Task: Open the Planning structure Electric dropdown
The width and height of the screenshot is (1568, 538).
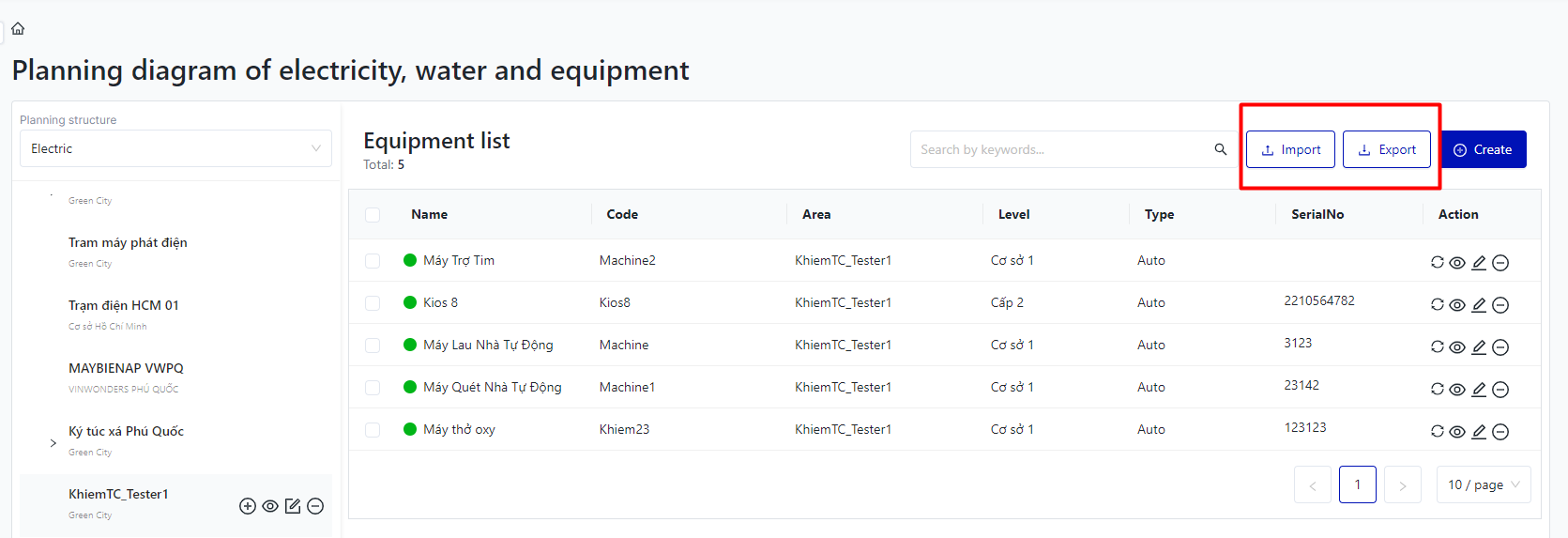Action: [x=175, y=148]
